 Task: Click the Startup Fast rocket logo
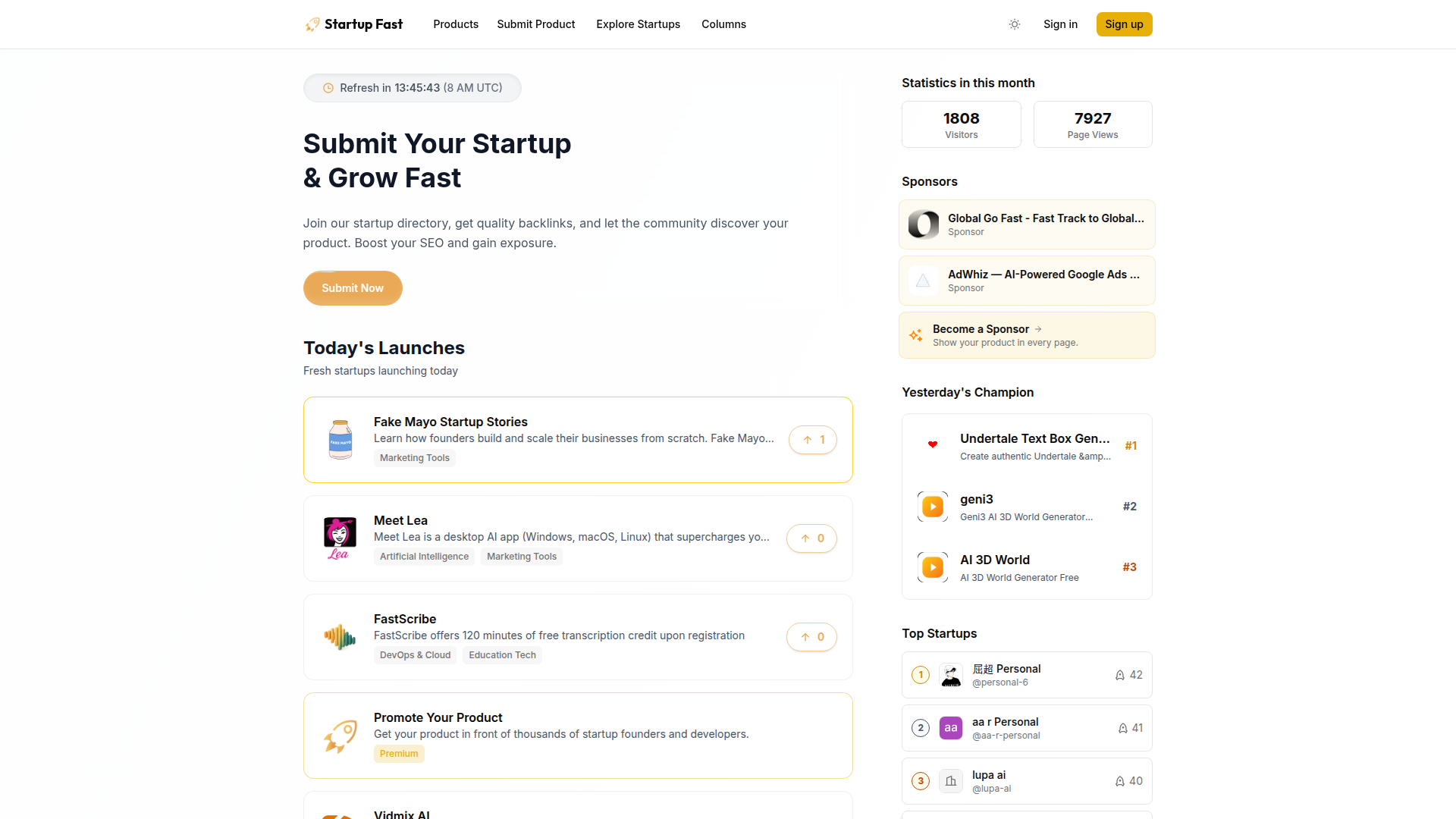click(x=311, y=24)
